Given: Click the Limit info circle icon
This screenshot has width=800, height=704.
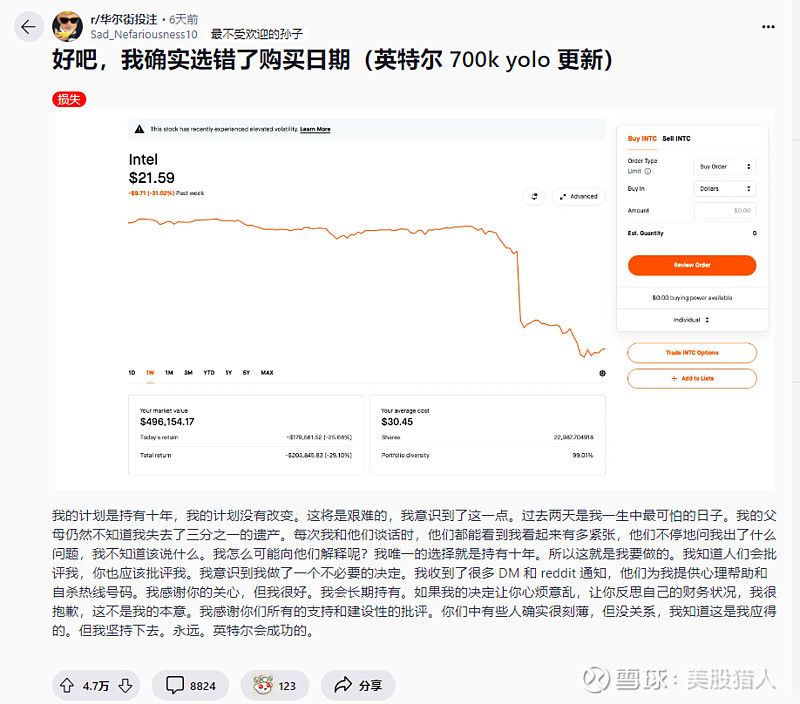Looking at the screenshot, I should tap(648, 171).
